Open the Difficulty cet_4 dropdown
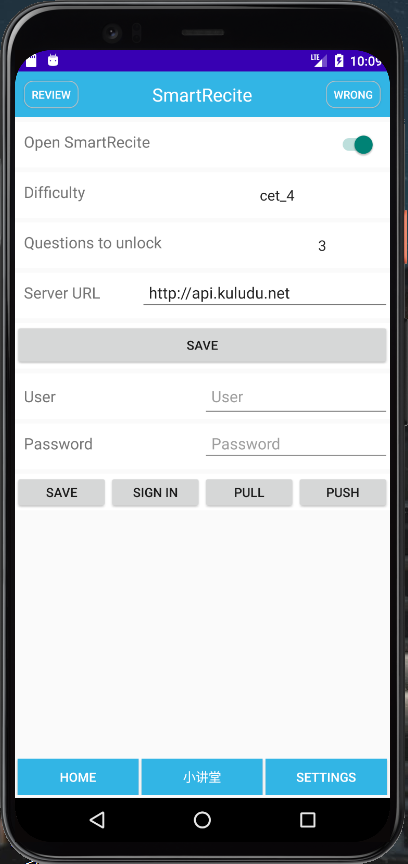 [x=277, y=196]
